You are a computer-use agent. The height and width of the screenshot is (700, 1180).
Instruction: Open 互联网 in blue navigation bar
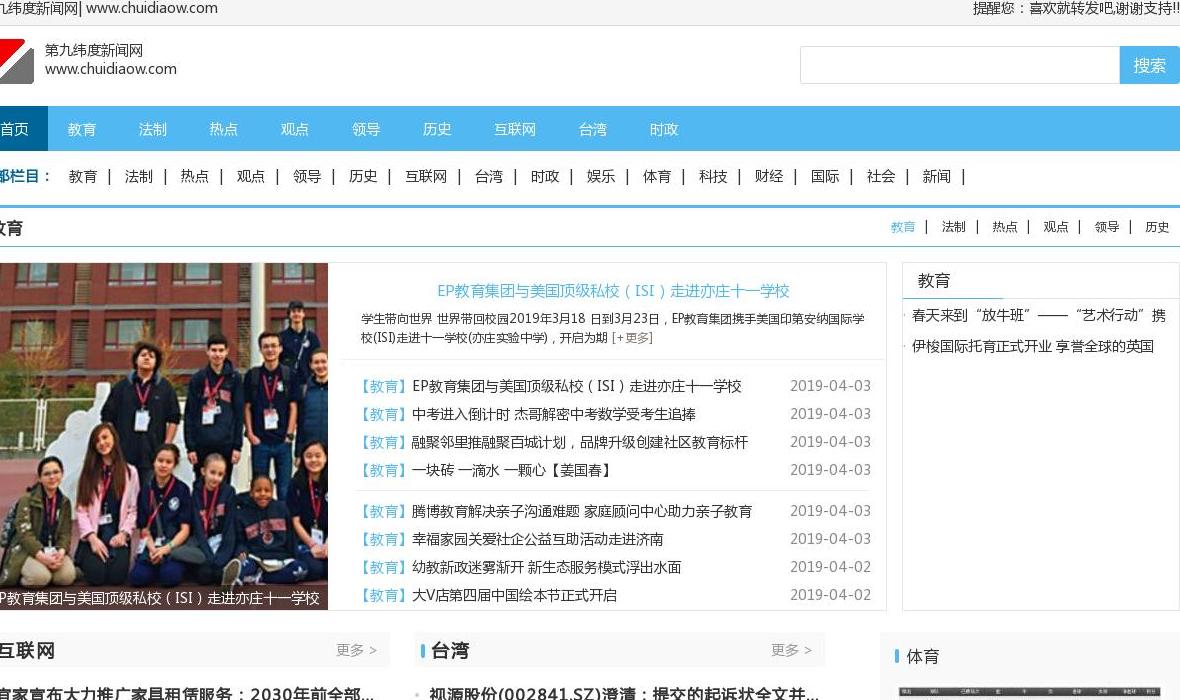[515, 129]
